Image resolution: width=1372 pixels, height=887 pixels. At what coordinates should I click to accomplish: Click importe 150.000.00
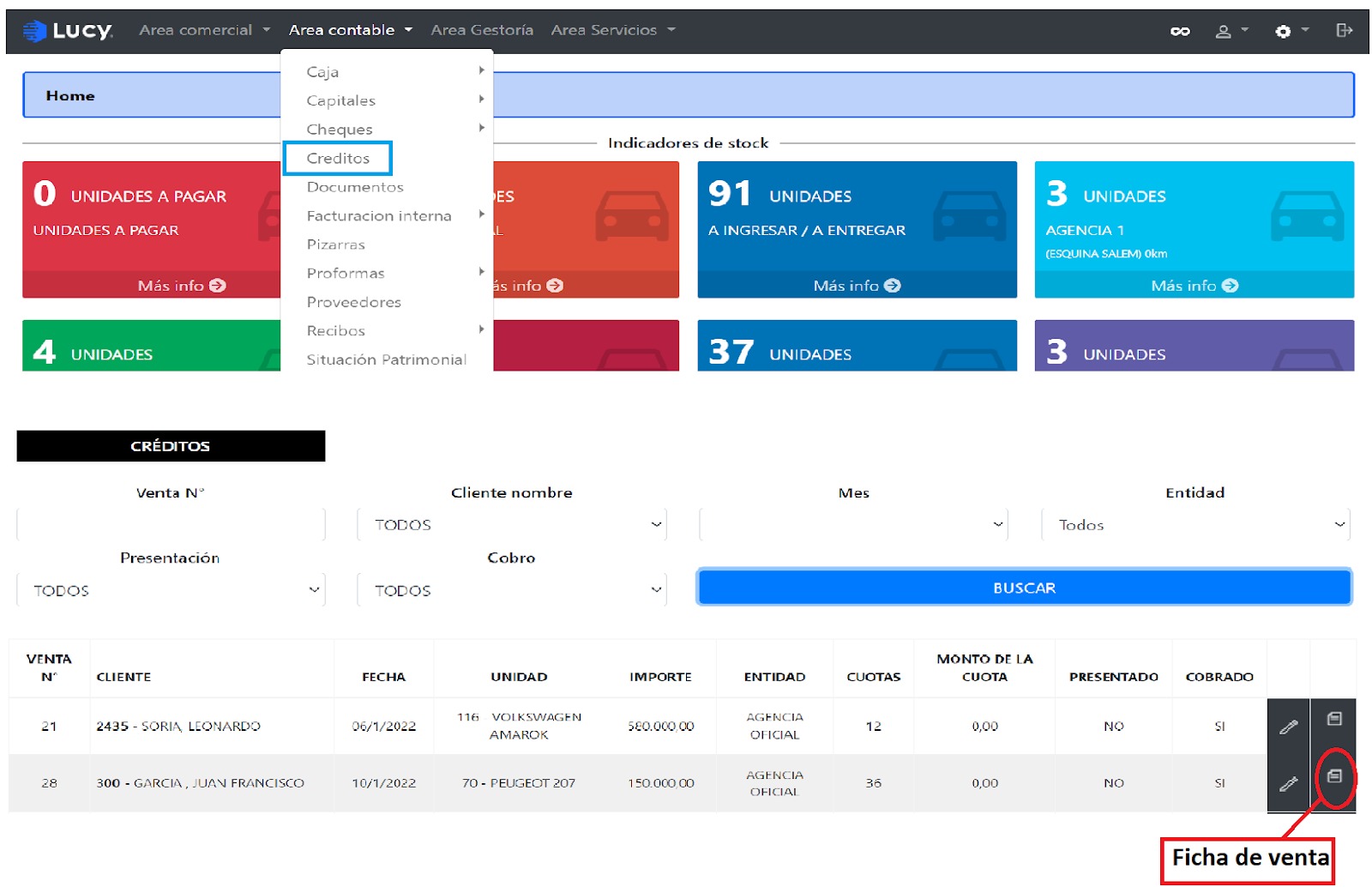[660, 783]
